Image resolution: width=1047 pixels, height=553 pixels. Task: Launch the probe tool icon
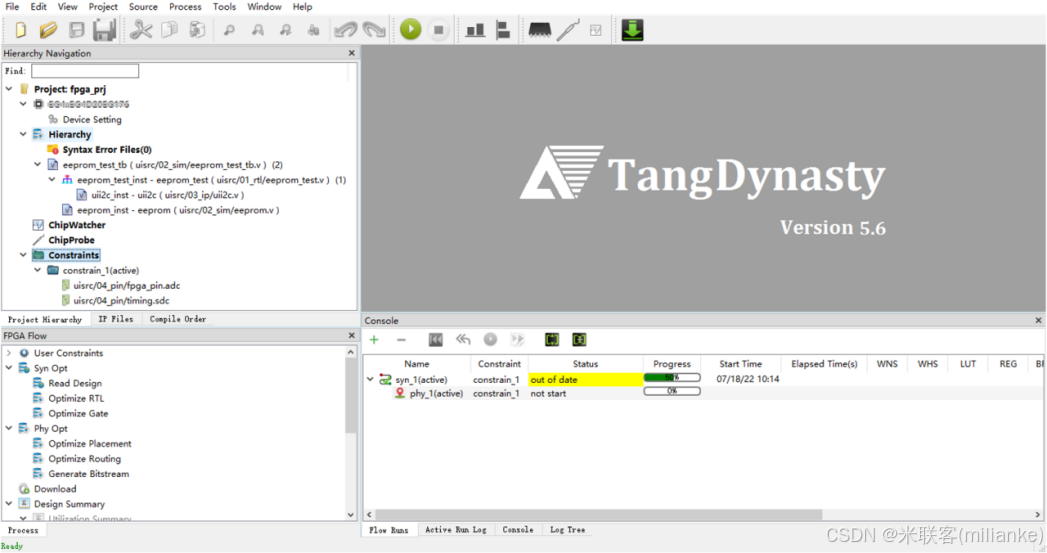568,30
